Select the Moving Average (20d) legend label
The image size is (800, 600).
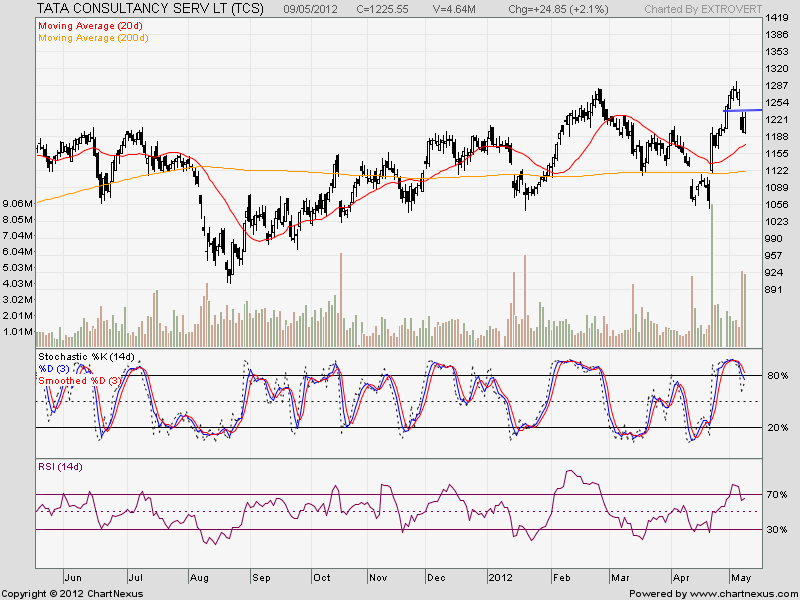87,23
